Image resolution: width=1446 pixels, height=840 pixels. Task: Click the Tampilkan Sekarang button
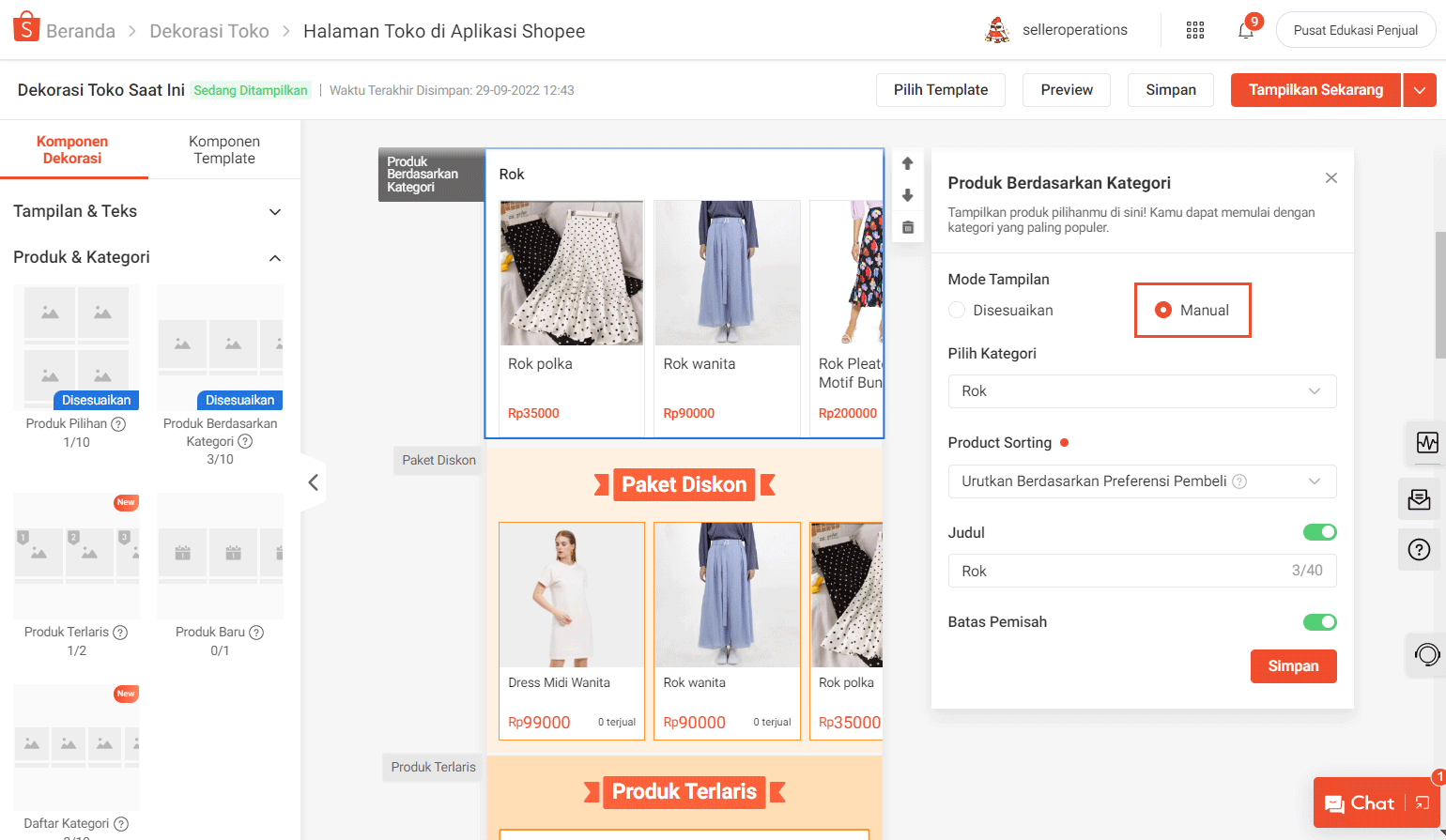[x=1315, y=90]
